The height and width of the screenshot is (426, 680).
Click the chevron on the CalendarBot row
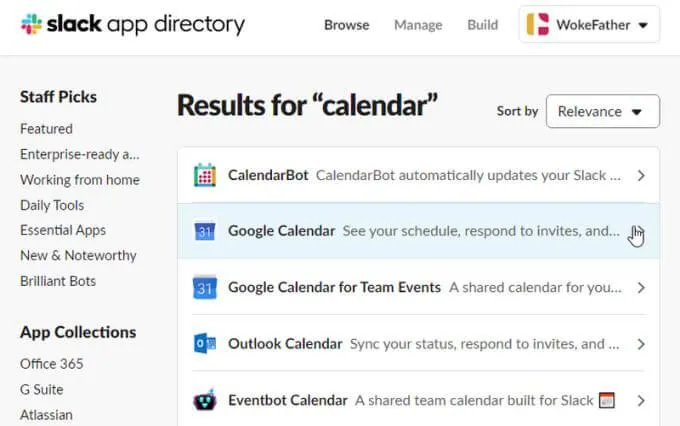click(x=641, y=176)
